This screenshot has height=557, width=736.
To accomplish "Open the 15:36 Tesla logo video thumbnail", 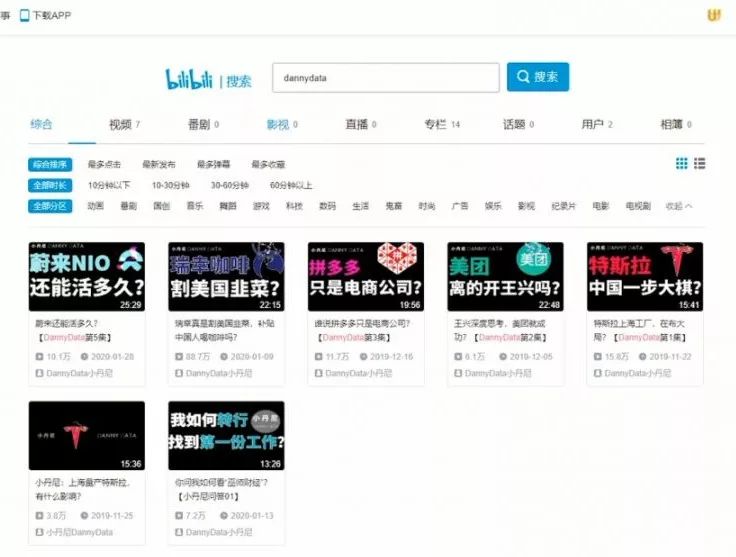I will [87, 435].
